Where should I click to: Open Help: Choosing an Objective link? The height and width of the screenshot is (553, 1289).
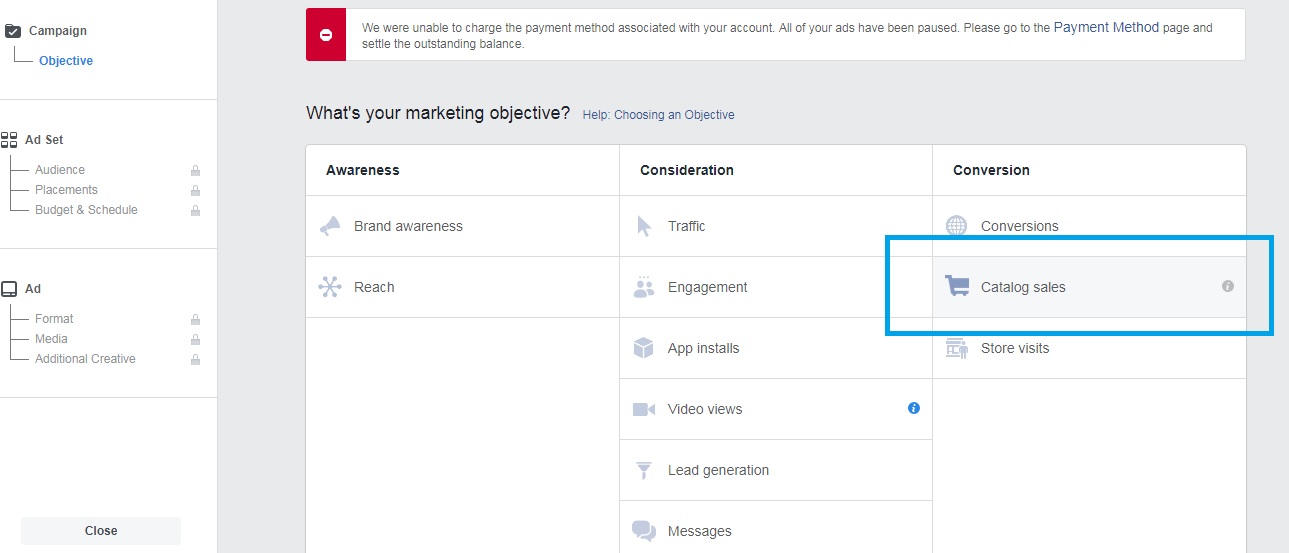pos(658,115)
